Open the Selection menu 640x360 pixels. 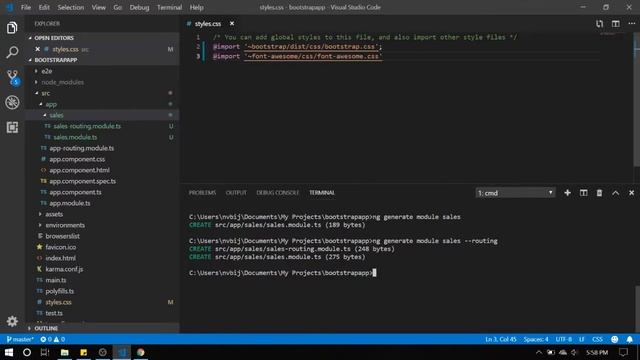click(x=71, y=7)
